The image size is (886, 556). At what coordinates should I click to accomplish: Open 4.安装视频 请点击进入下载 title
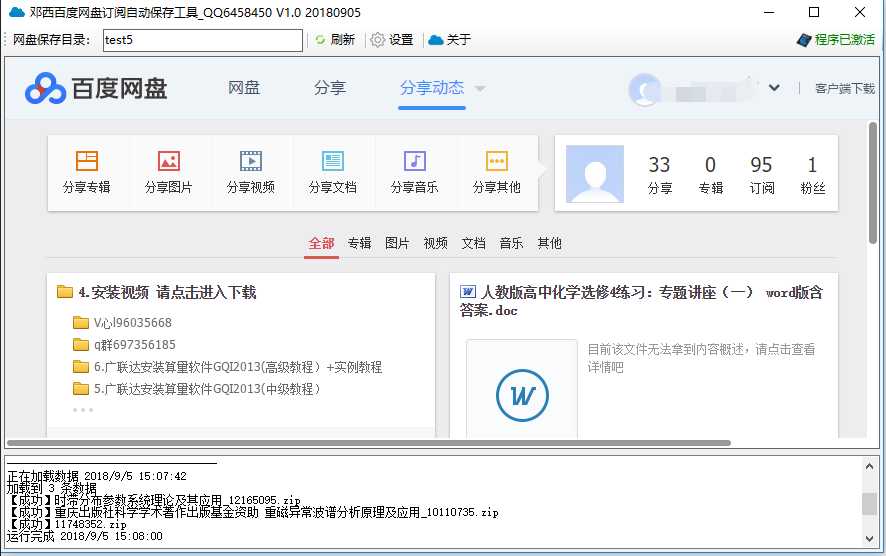[x=167, y=292]
